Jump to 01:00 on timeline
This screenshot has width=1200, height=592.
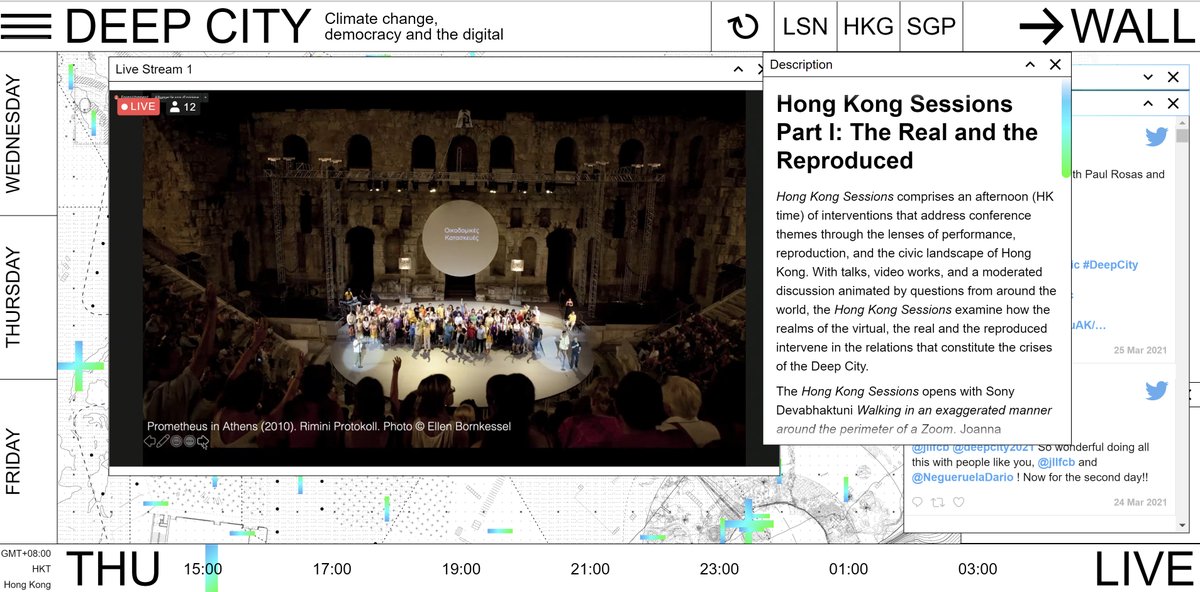point(848,569)
